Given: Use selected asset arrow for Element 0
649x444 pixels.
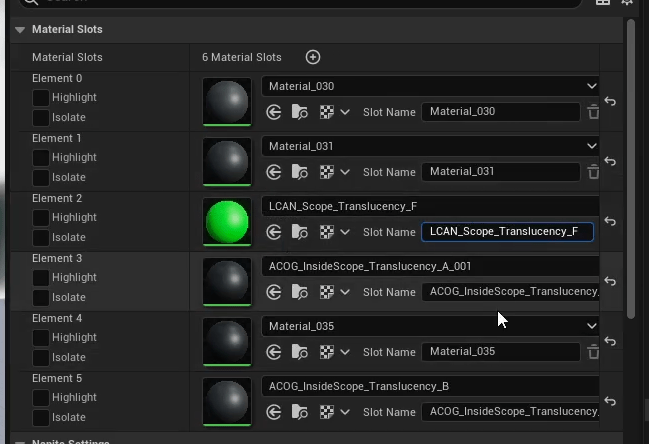Looking at the screenshot, I should coord(274,112).
